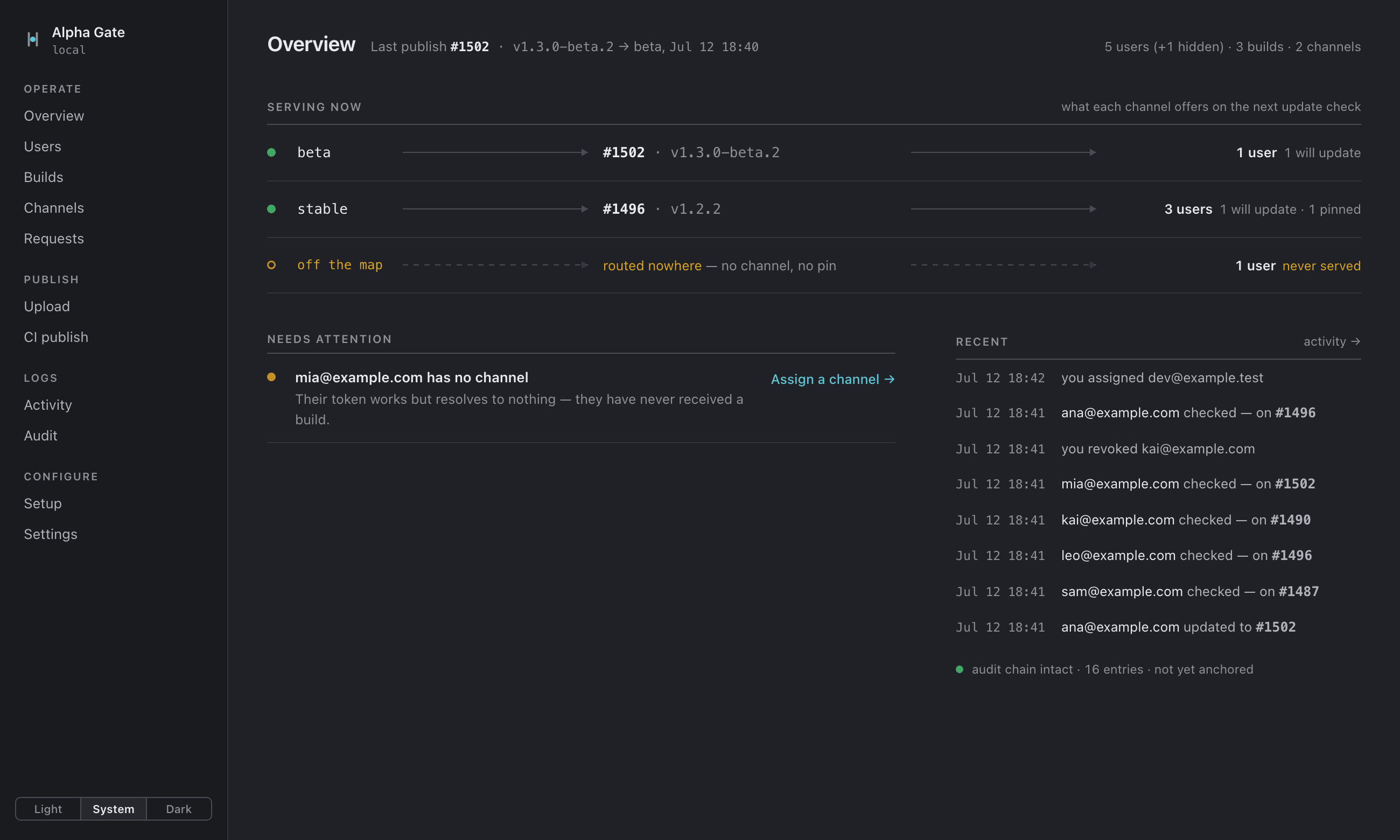
Task: Click the off the map row label
Action: click(340, 265)
